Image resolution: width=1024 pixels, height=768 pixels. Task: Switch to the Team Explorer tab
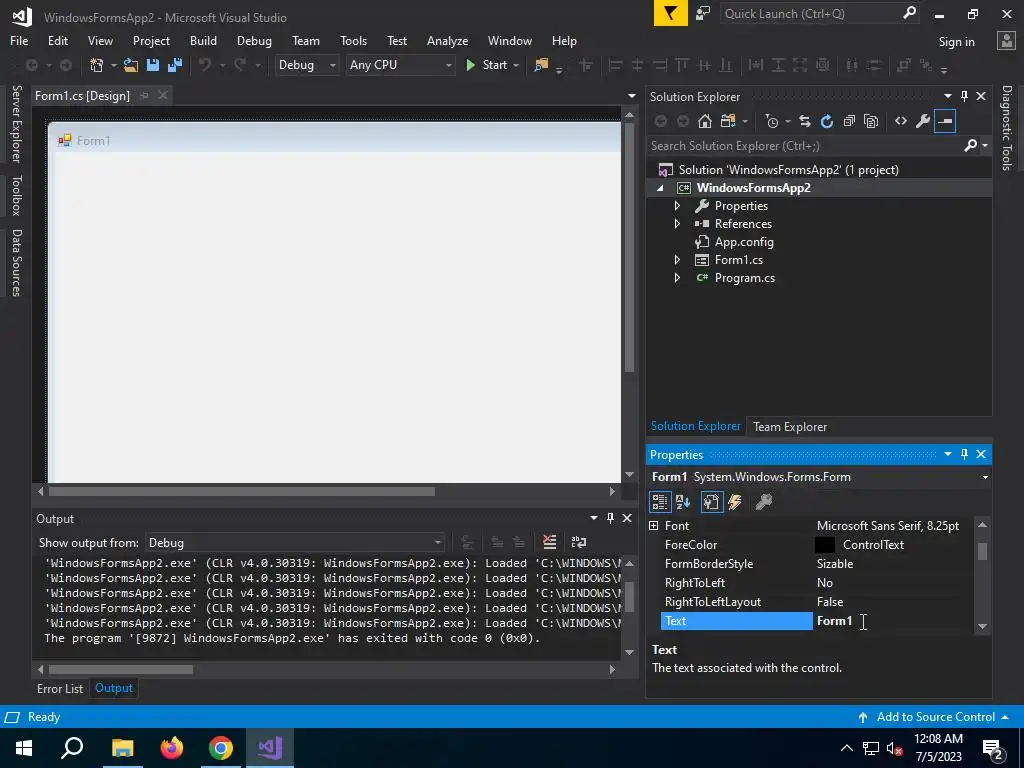pos(790,426)
